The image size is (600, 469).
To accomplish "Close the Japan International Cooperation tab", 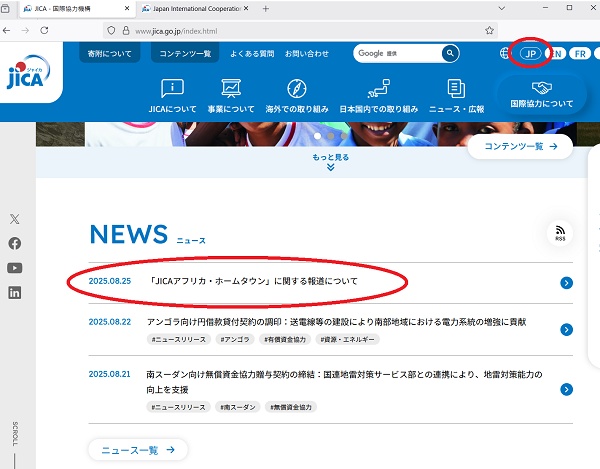I will pyautogui.click(x=246, y=8).
